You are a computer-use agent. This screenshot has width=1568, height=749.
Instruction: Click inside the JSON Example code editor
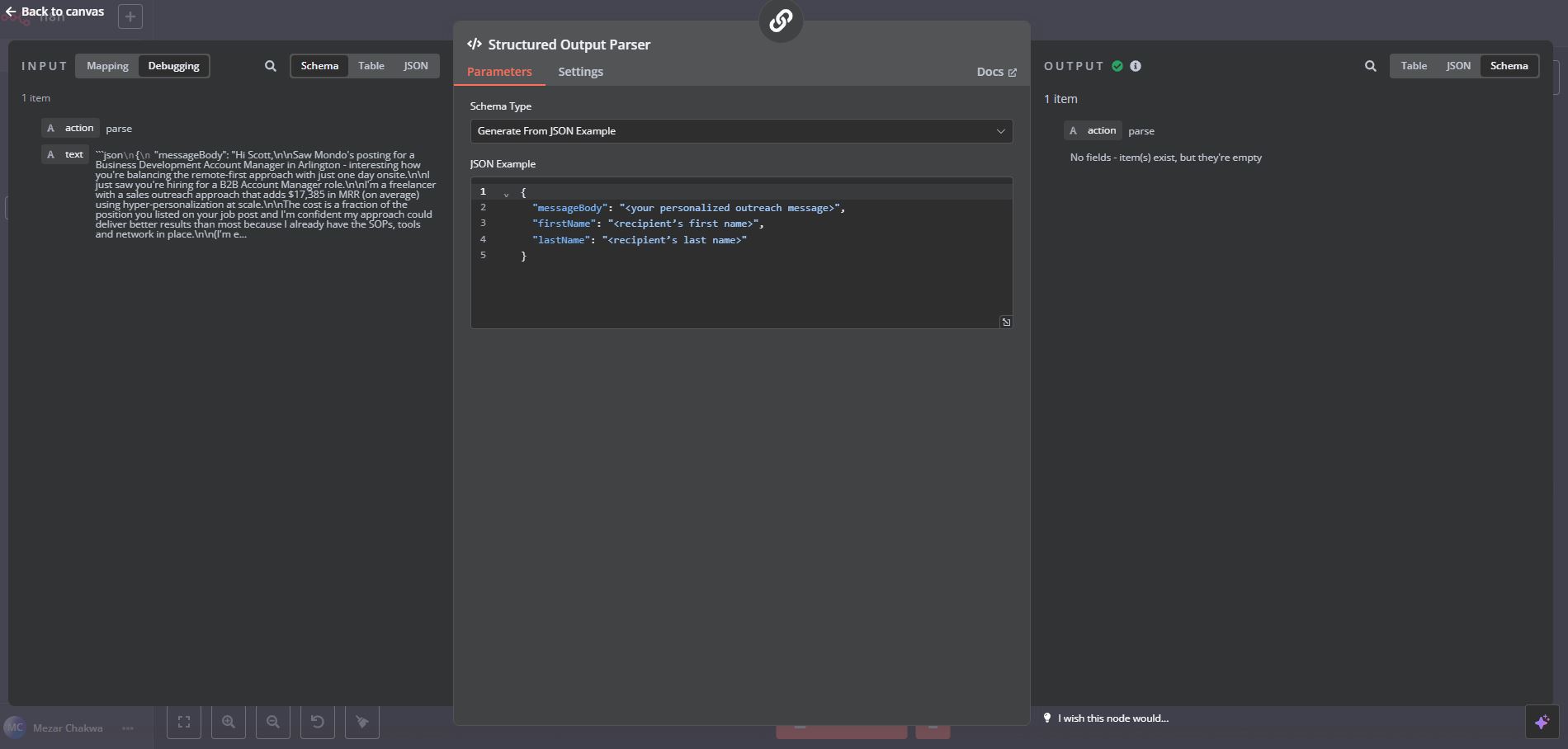[x=741, y=252]
